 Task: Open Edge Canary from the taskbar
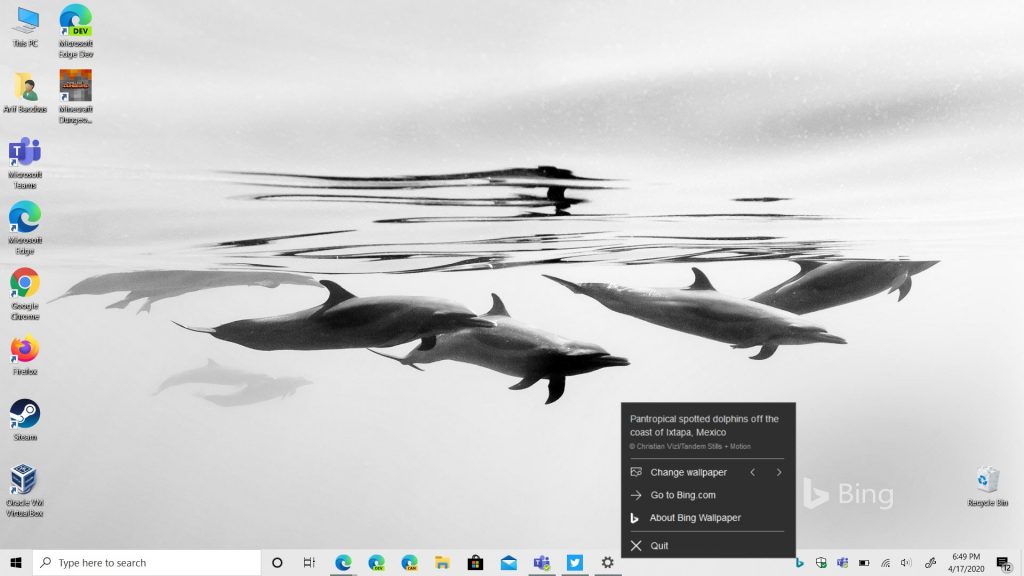(x=409, y=563)
